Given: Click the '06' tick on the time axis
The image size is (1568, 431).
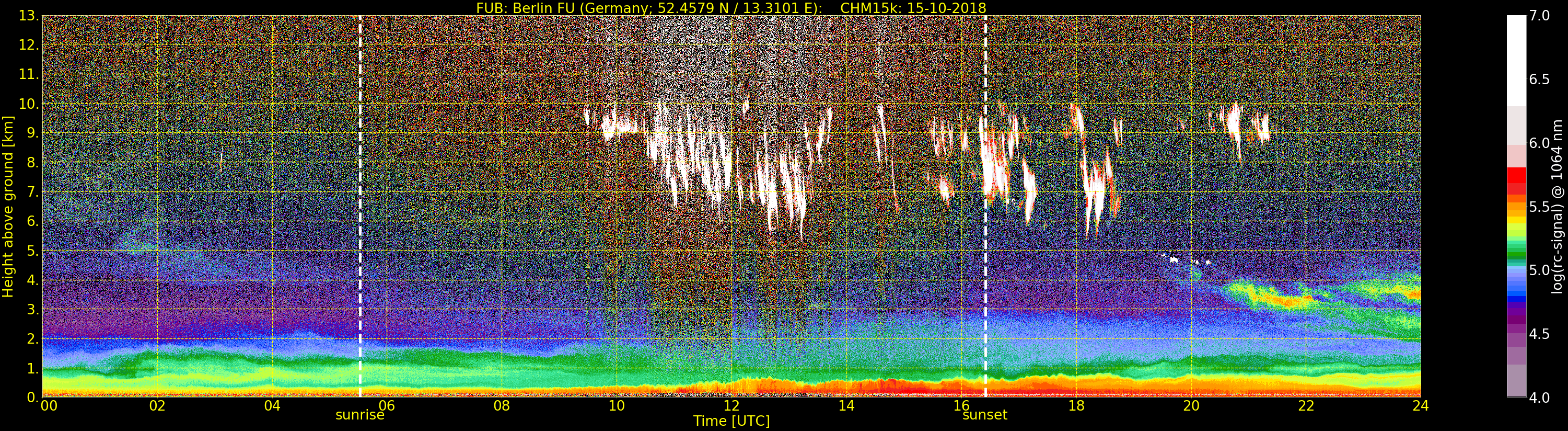Looking at the screenshot, I should coord(387,406).
